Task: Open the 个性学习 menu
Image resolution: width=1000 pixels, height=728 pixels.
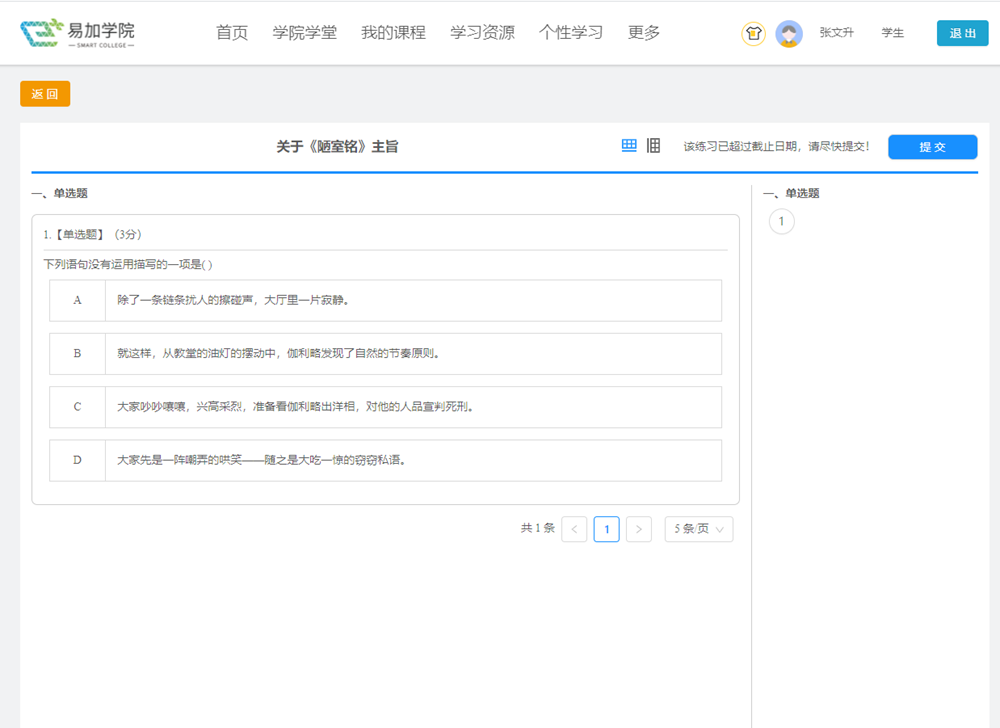Action: pos(571,33)
